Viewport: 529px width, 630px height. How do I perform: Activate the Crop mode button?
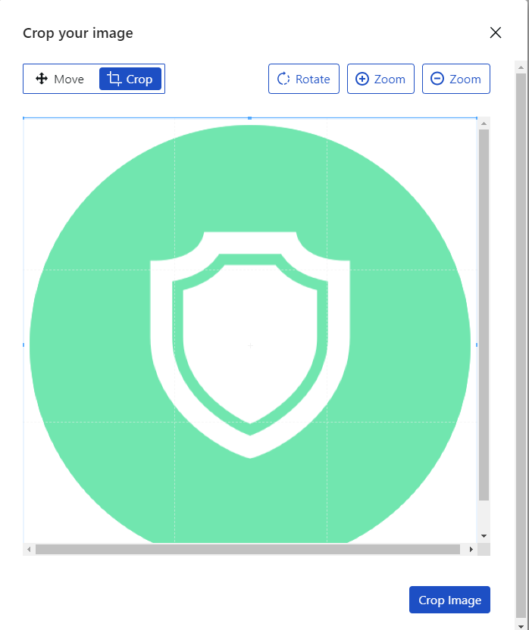coord(130,79)
